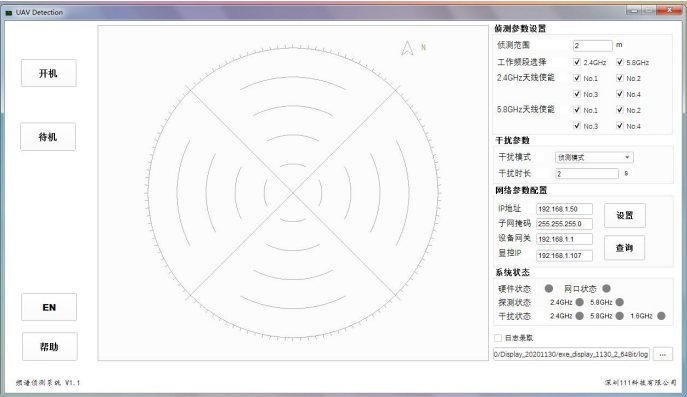Click the 系统状态 section heading
687x397 pixels.
click(x=512, y=273)
